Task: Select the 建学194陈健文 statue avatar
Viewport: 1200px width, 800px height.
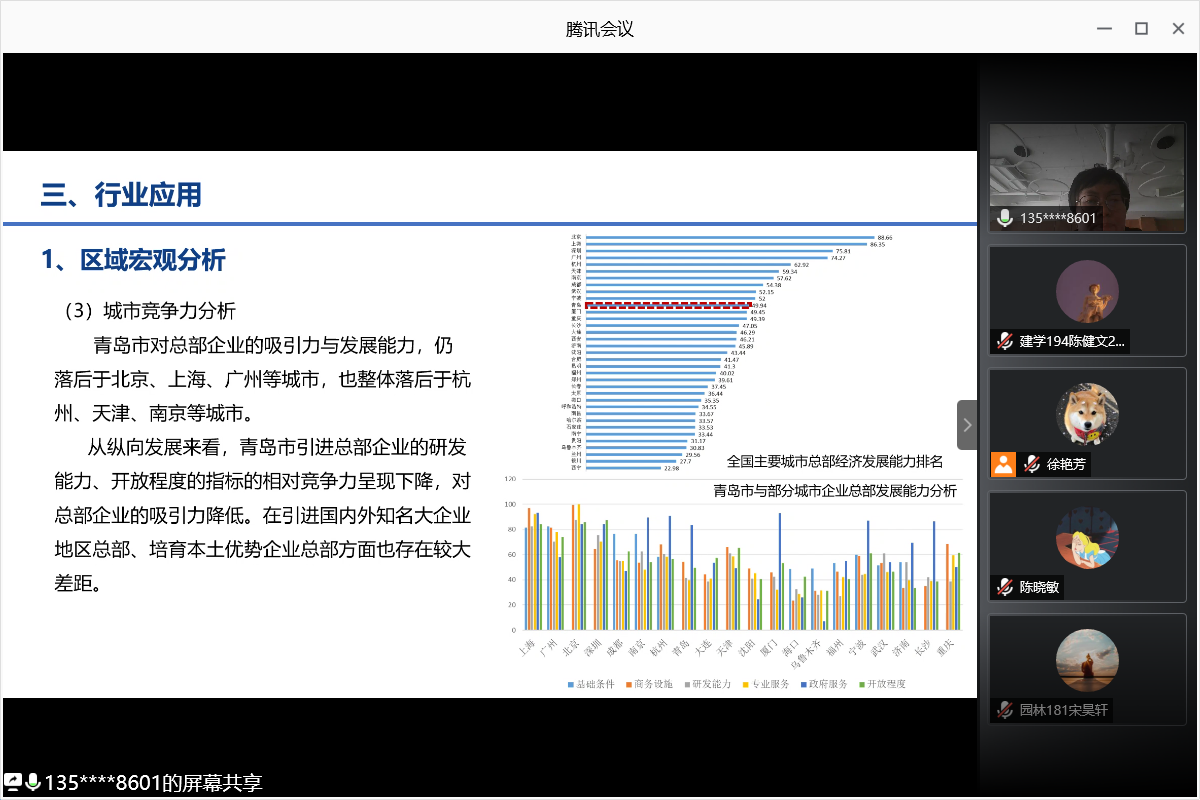Action: (1087, 291)
